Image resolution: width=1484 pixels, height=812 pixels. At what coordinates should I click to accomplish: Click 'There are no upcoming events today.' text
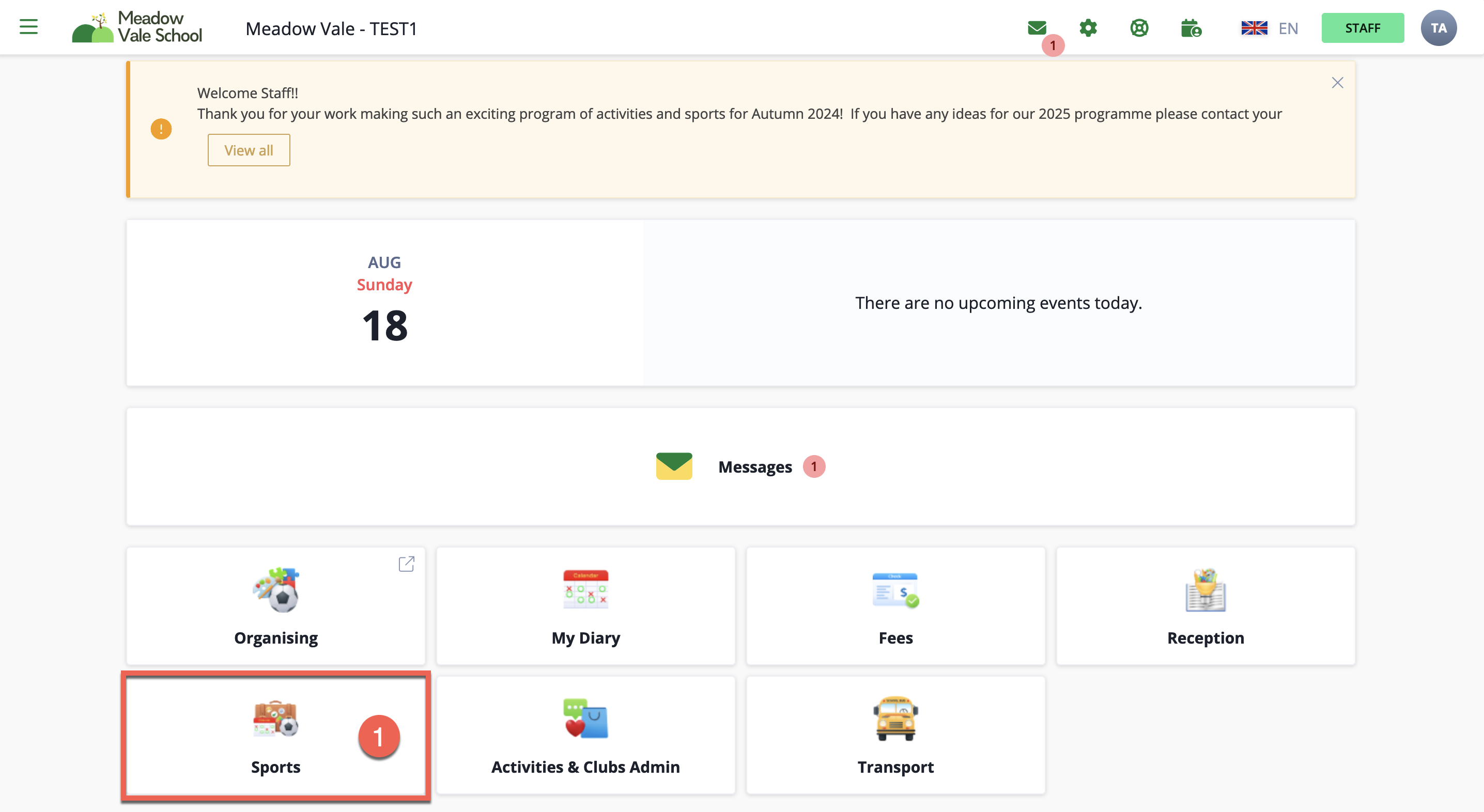coord(998,303)
